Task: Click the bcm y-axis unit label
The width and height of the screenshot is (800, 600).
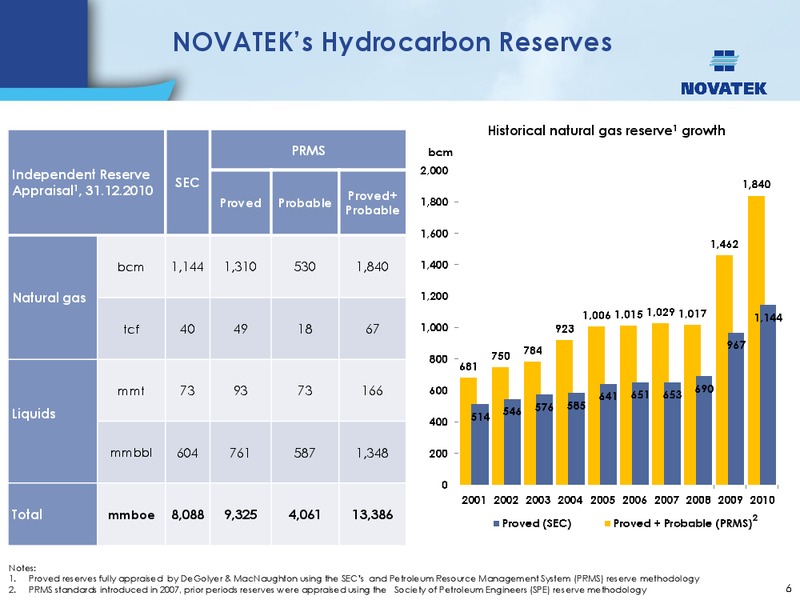Action: [440, 152]
